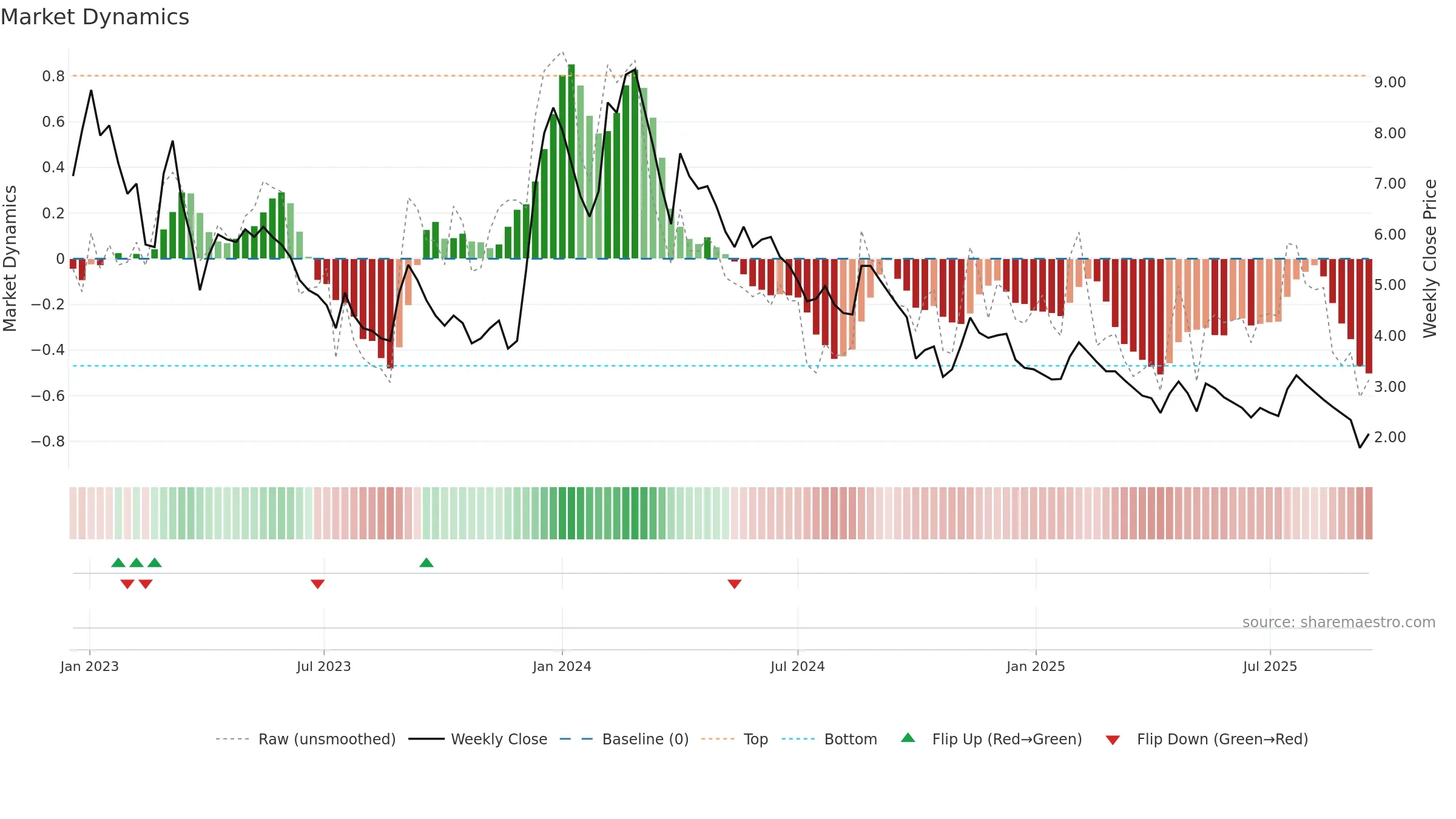The width and height of the screenshot is (1456, 819).
Task: Click the 2.00 price axis label
Action: (1390, 437)
